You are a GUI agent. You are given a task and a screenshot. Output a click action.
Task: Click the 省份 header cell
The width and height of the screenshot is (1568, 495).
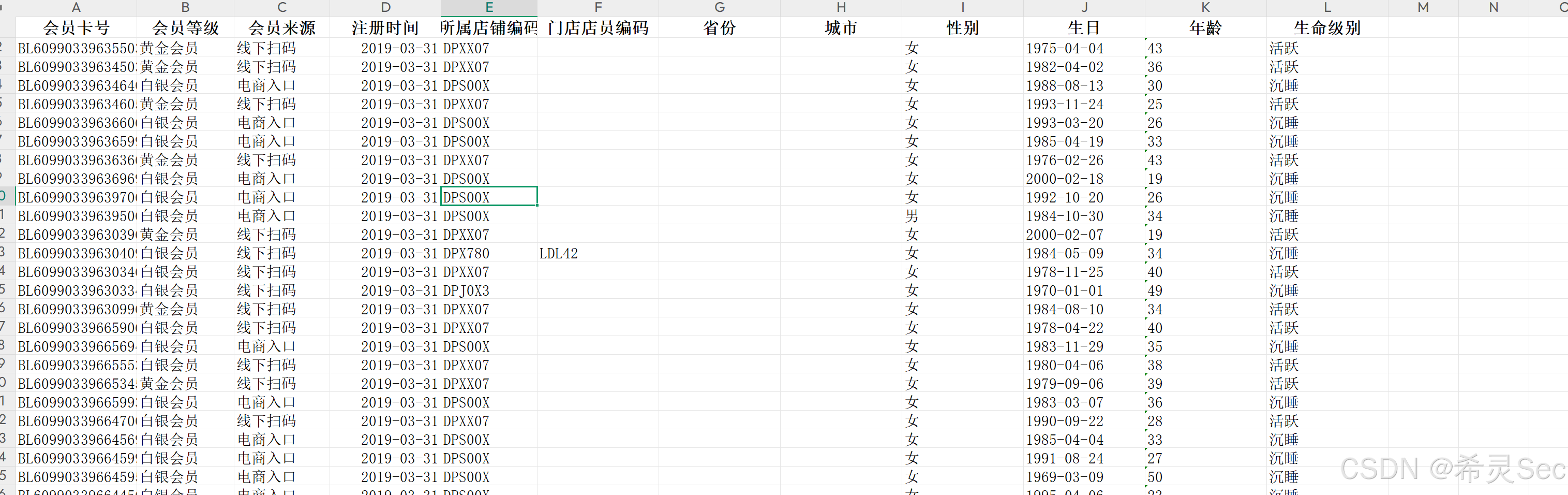point(720,27)
